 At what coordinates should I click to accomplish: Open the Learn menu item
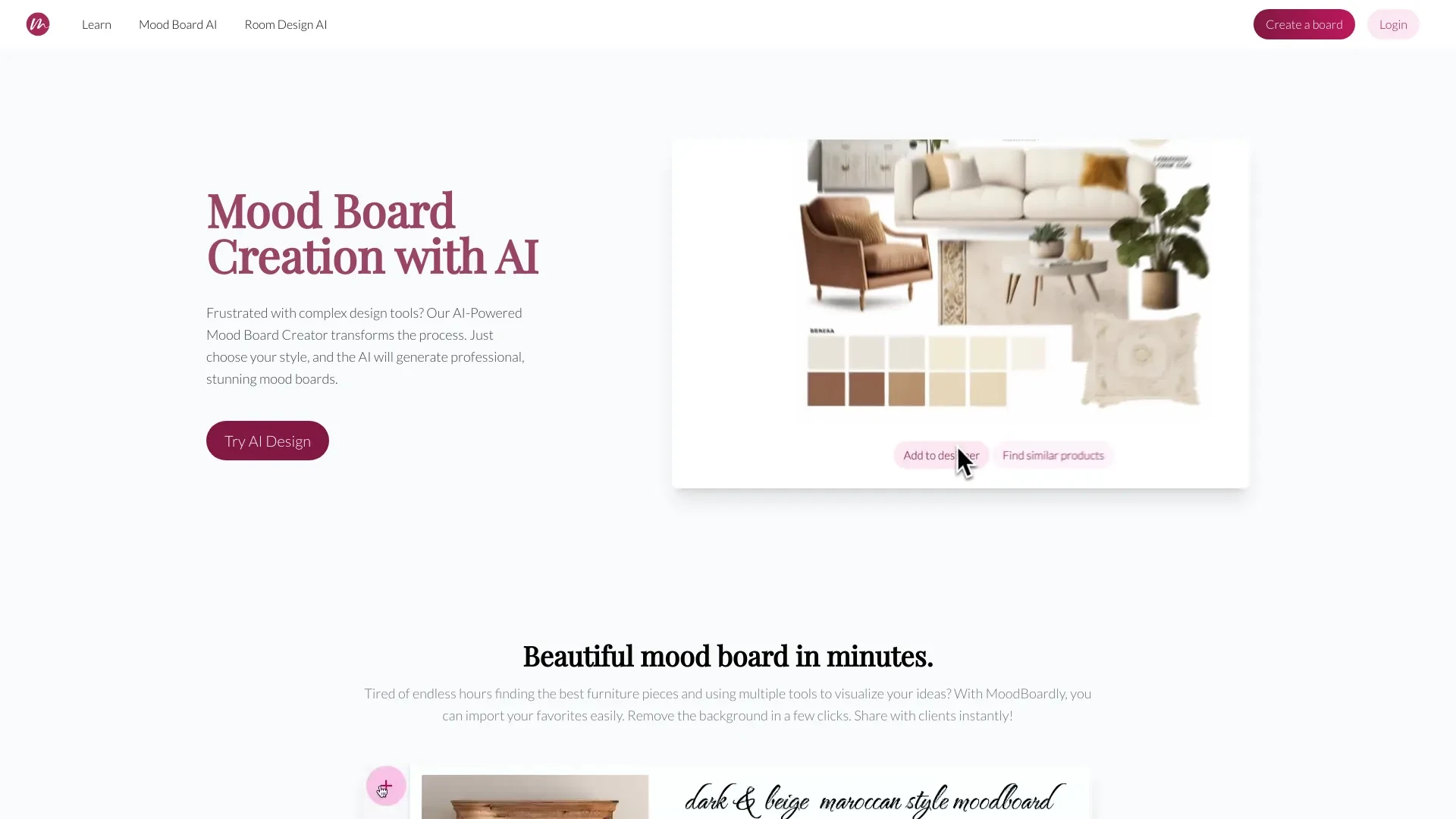point(97,24)
